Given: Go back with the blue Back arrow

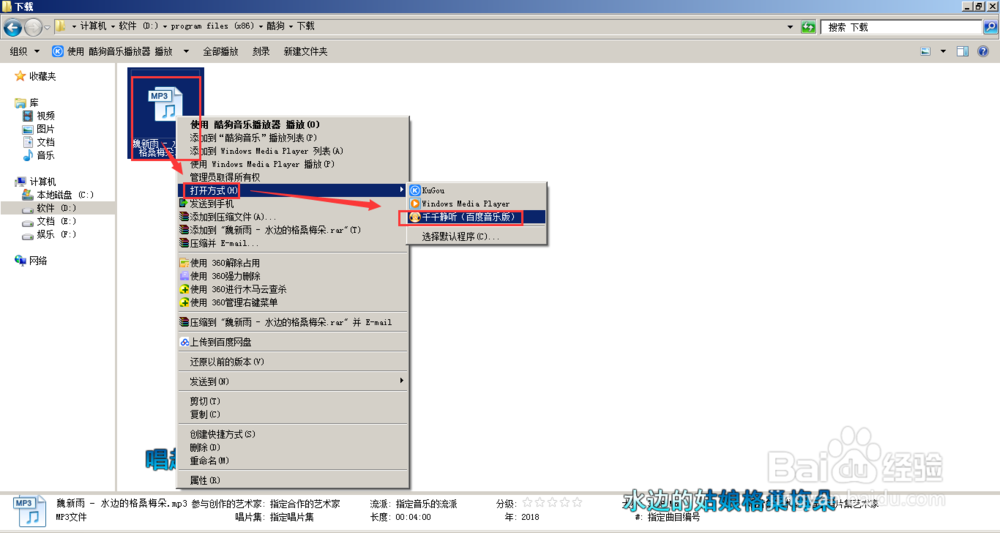Looking at the screenshot, I should [x=12, y=27].
